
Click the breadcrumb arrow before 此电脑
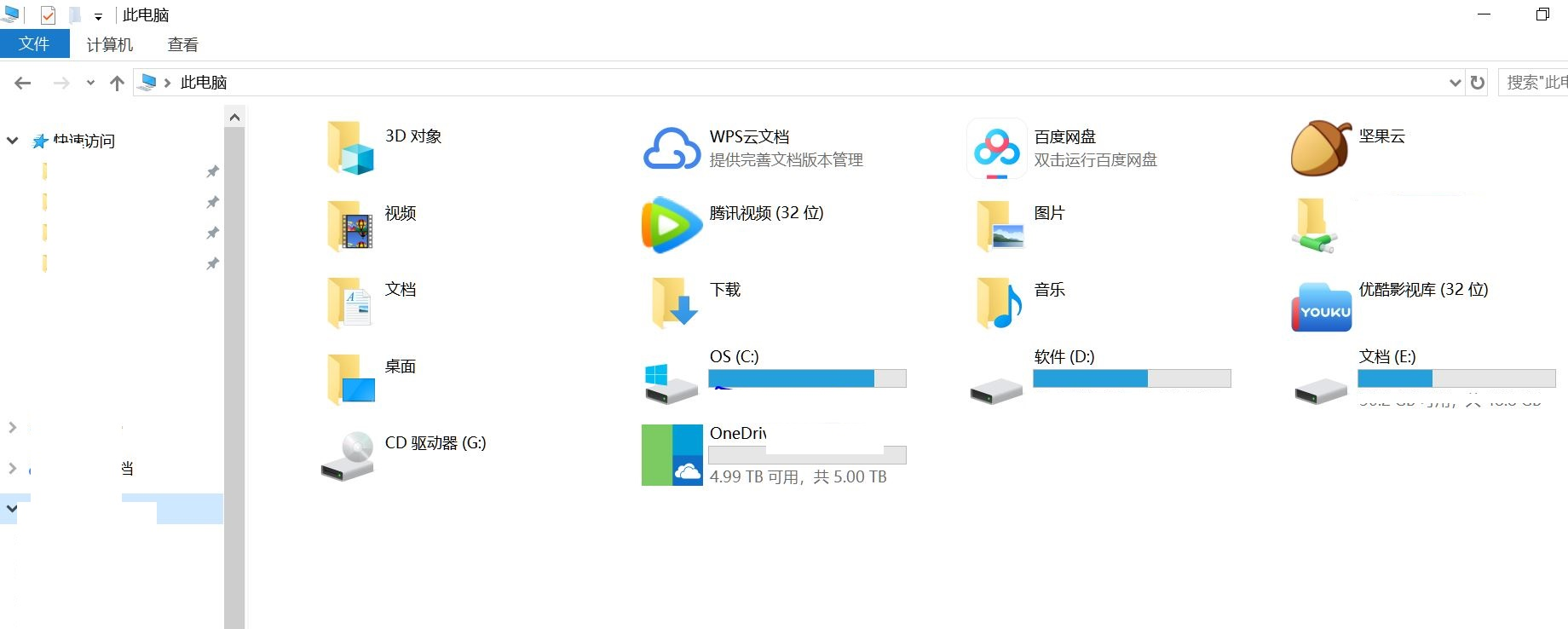(x=167, y=83)
